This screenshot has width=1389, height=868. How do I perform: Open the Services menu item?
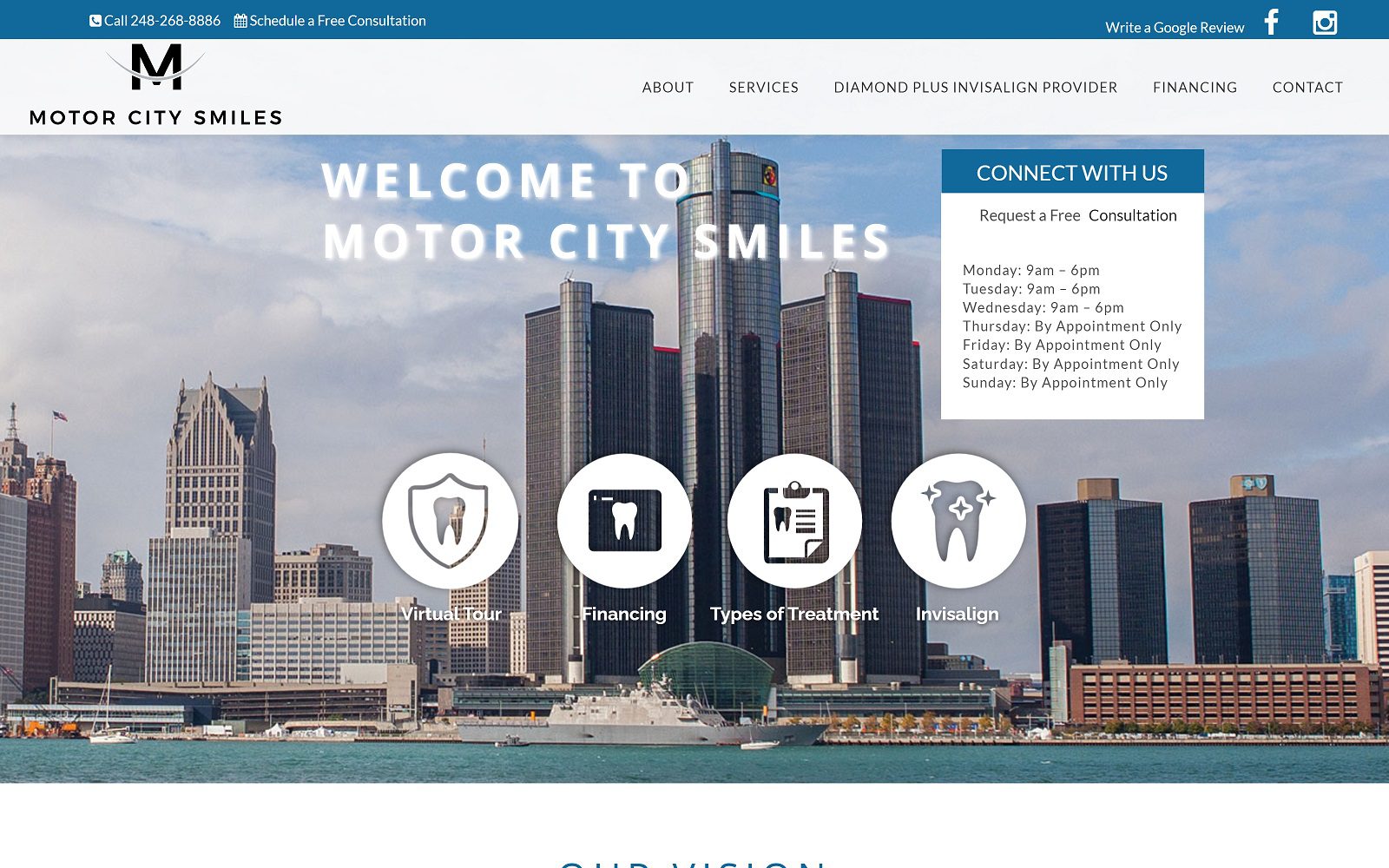tap(764, 88)
